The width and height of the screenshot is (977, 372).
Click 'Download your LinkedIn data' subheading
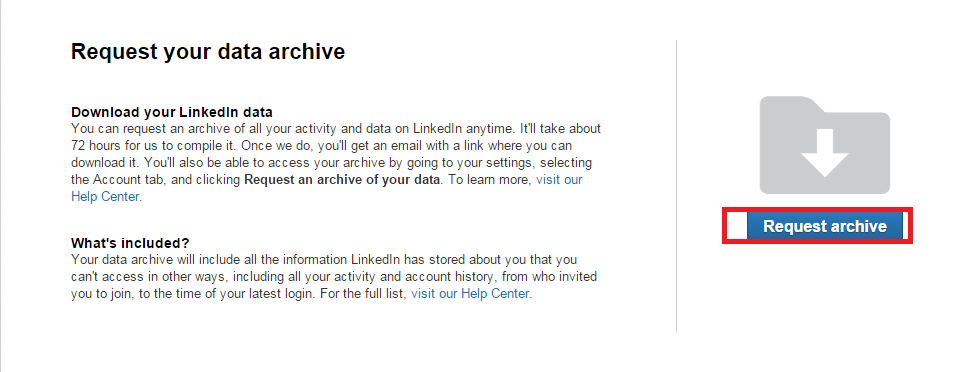coord(172,112)
